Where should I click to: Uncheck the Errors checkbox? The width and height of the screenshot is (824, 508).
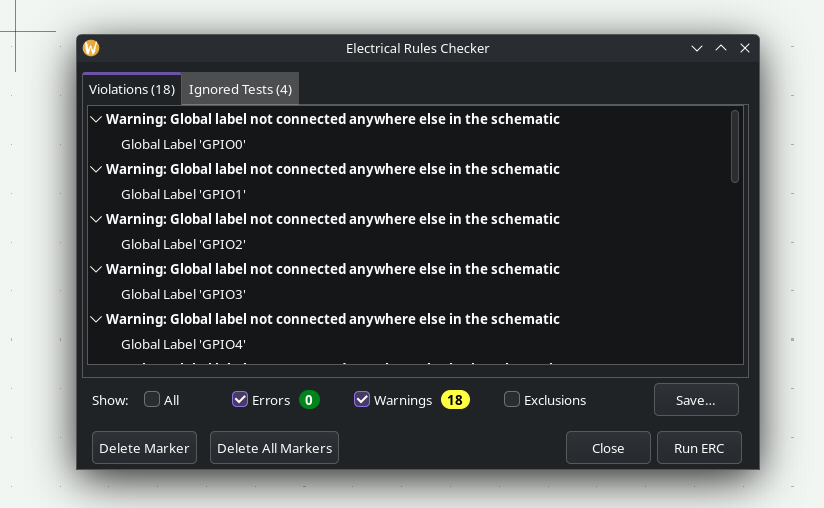coord(240,400)
